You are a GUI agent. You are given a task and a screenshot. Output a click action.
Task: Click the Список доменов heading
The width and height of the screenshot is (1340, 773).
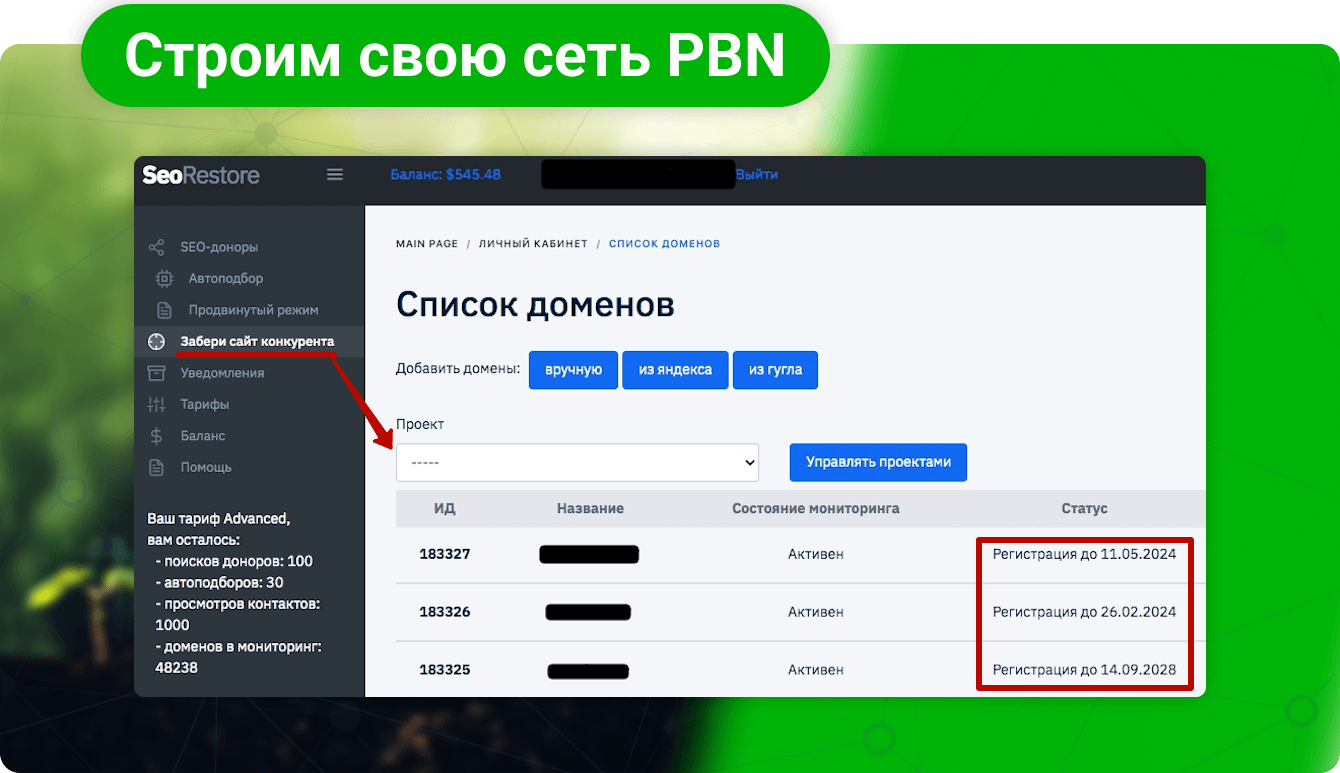(535, 304)
